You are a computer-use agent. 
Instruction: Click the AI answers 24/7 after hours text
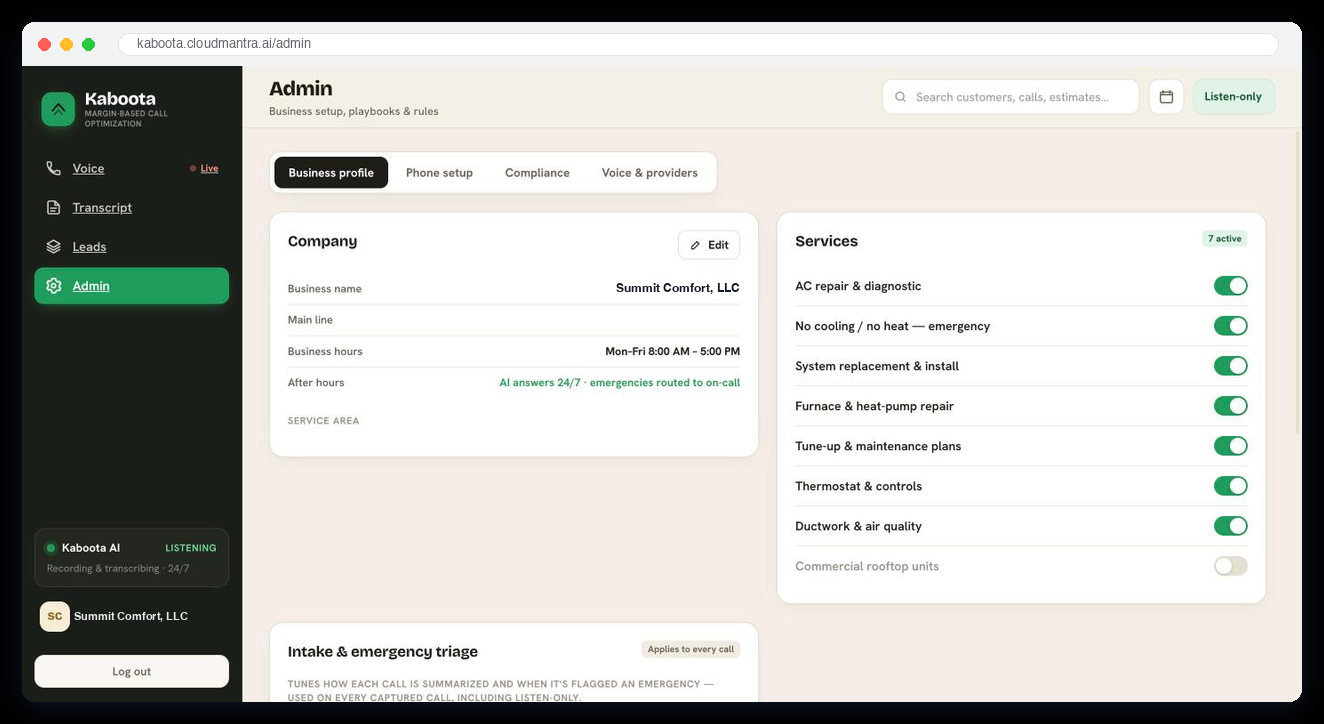[x=620, y=382]
